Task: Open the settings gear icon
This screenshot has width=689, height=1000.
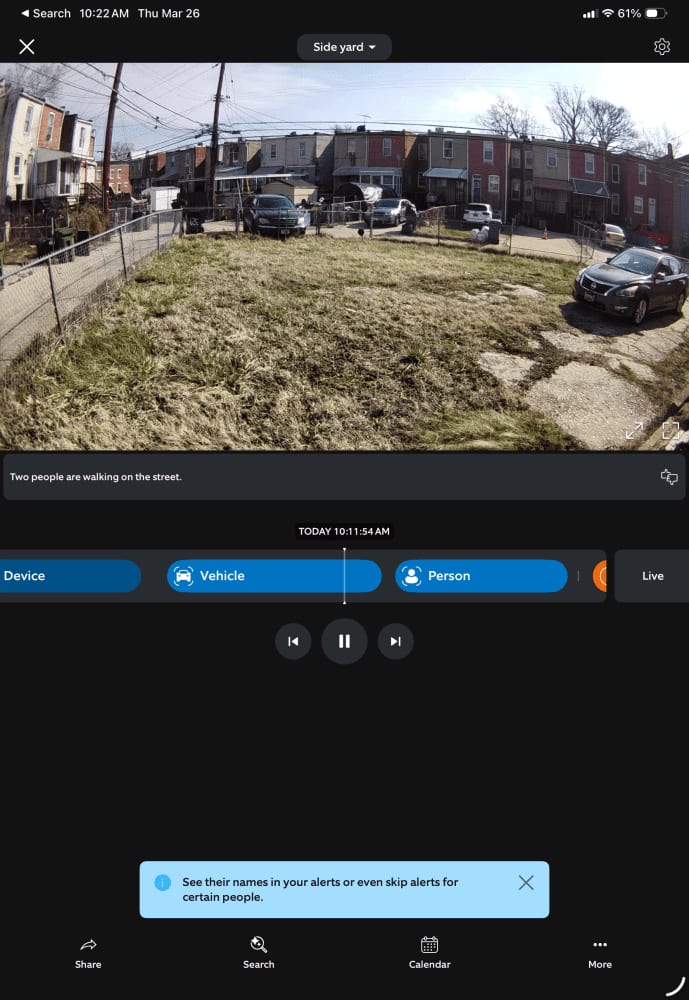Action: 662,47
